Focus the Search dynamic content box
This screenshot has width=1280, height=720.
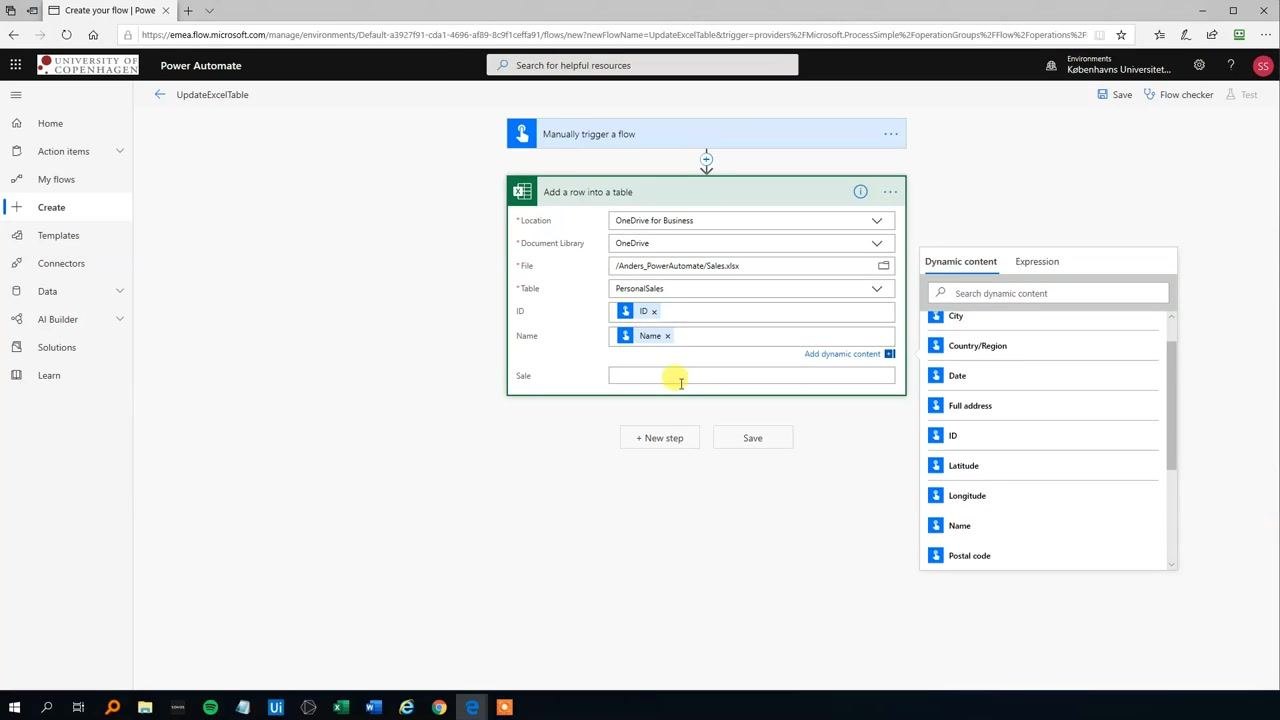1048,293
